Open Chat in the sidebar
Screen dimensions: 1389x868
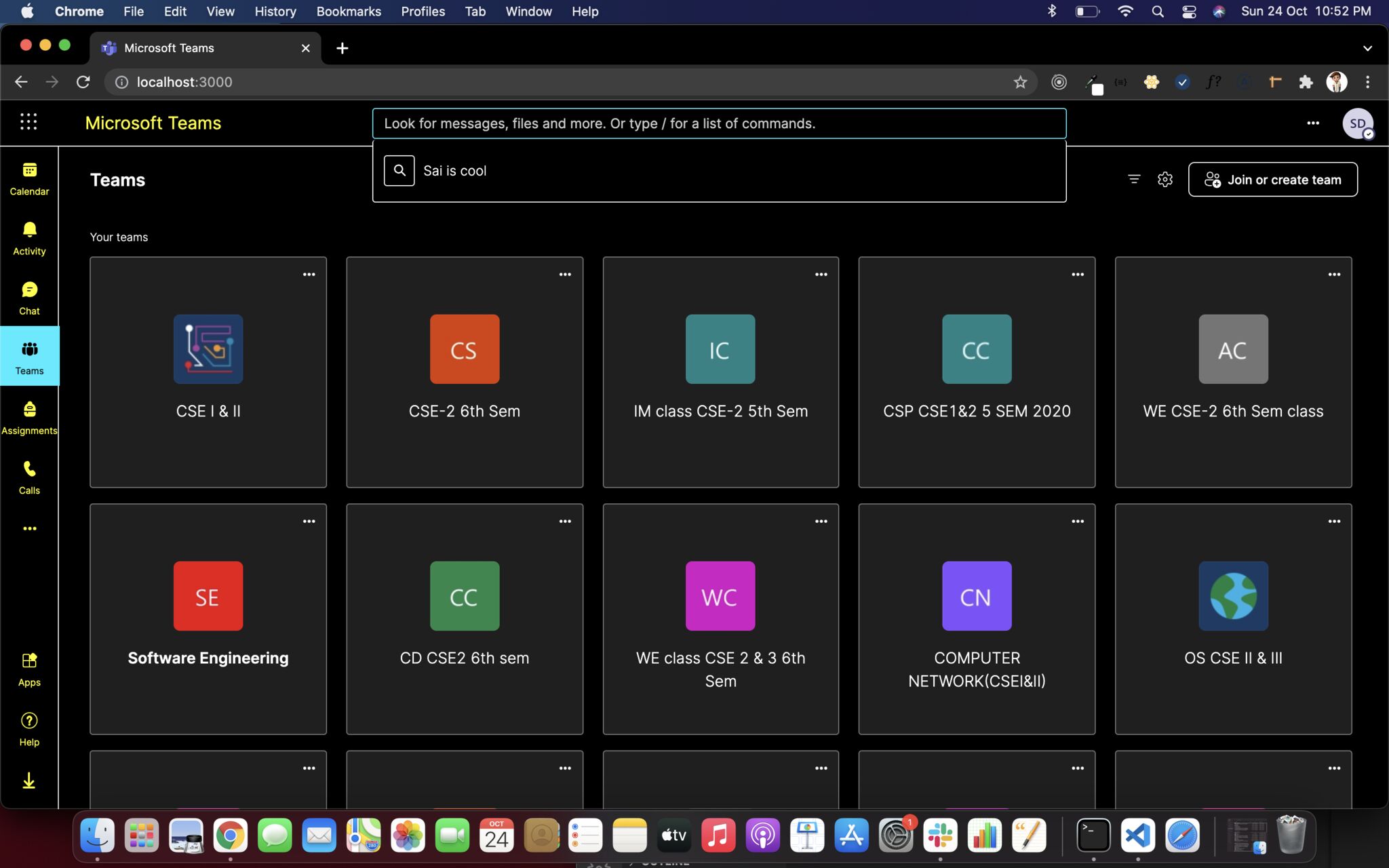(29, 298)
